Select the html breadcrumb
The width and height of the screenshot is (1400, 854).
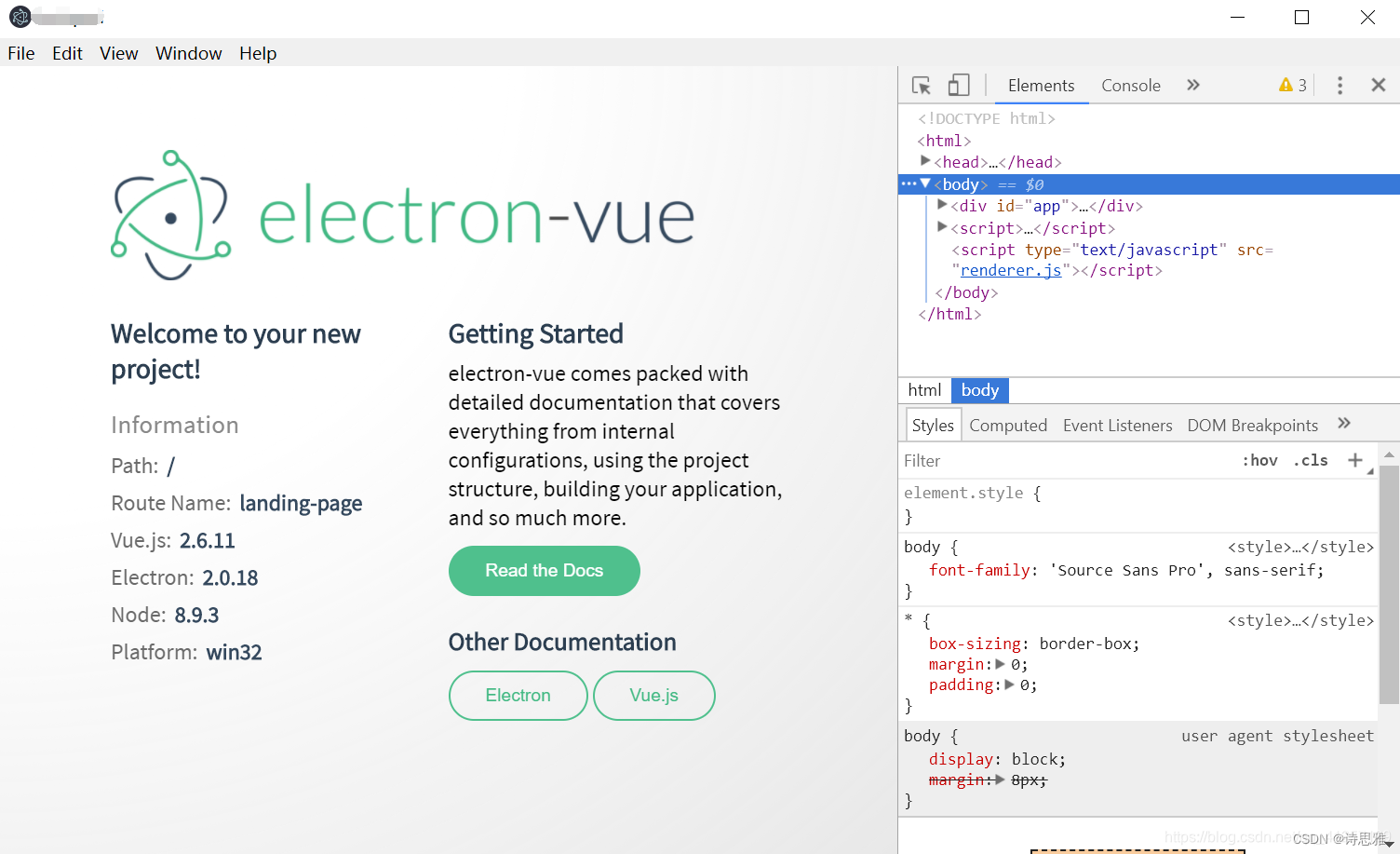(924, 390)
